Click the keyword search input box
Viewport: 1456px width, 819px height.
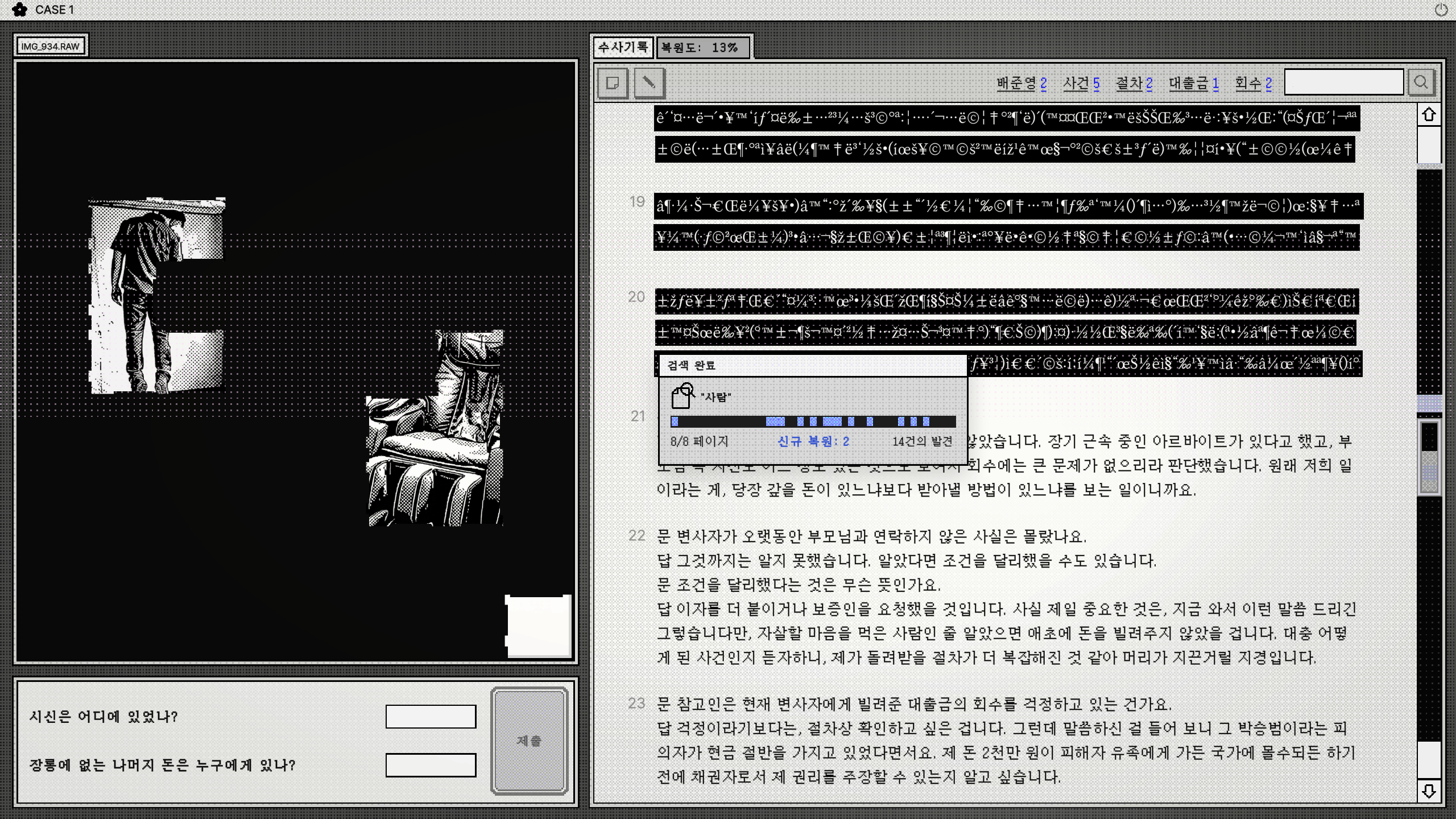tap(1344, 83)
